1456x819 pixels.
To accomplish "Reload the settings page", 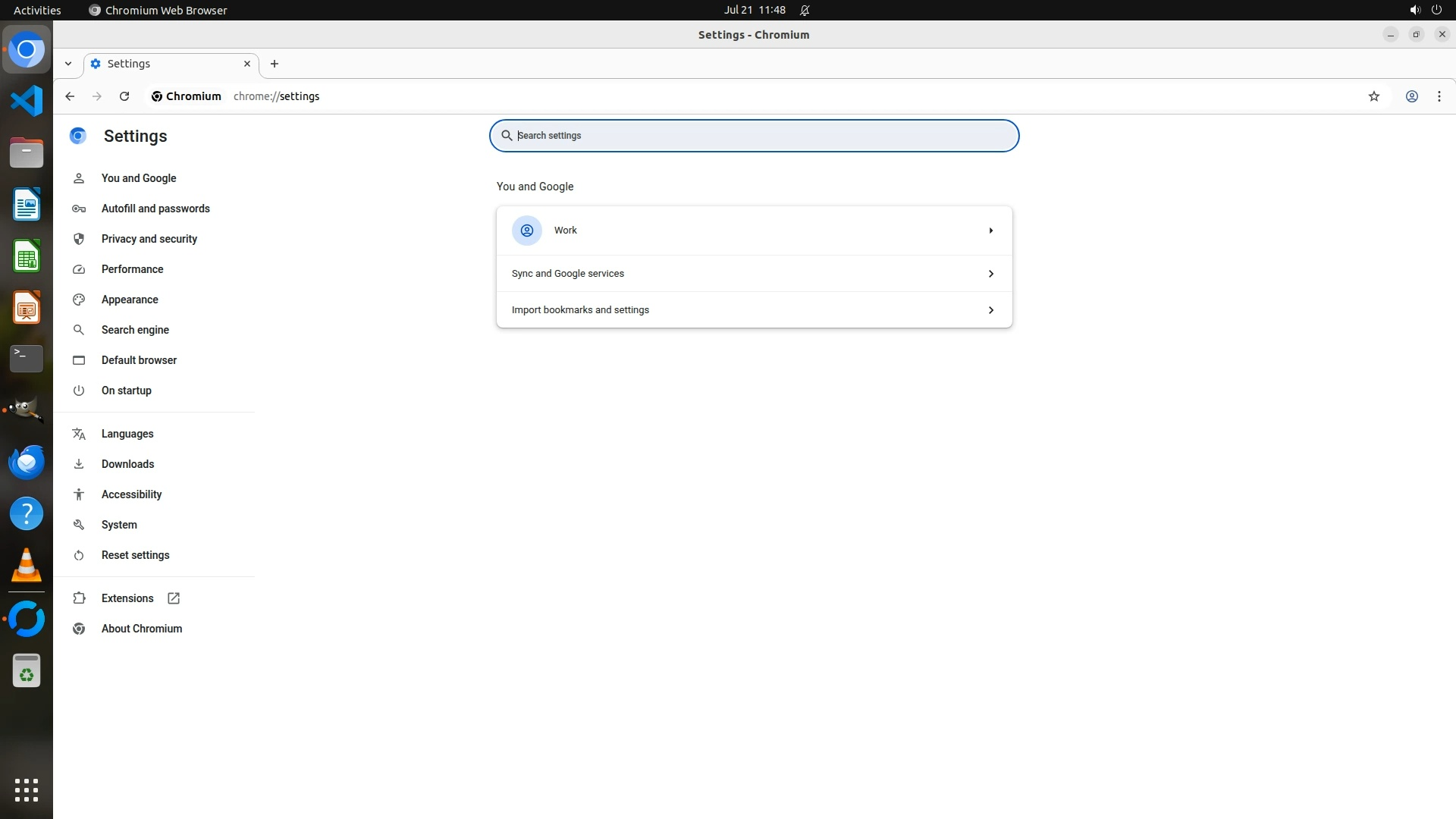I will pos(124,96).
